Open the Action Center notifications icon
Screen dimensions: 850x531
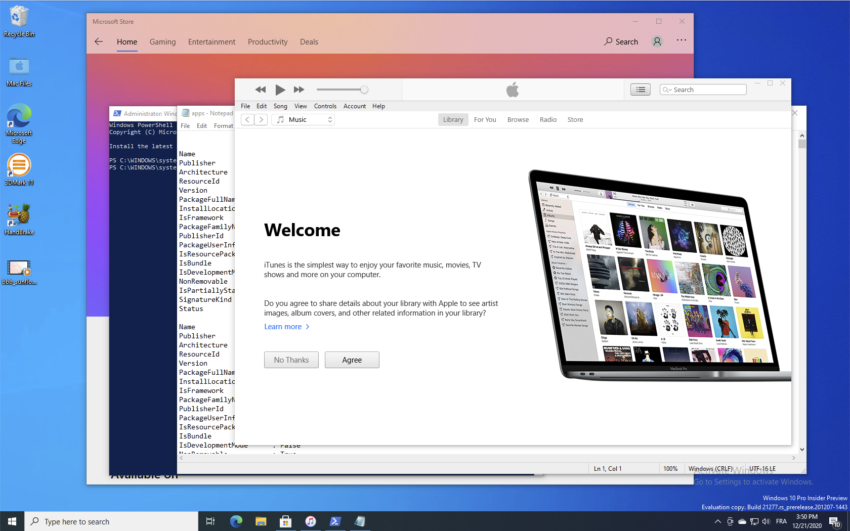click(835, 522)
